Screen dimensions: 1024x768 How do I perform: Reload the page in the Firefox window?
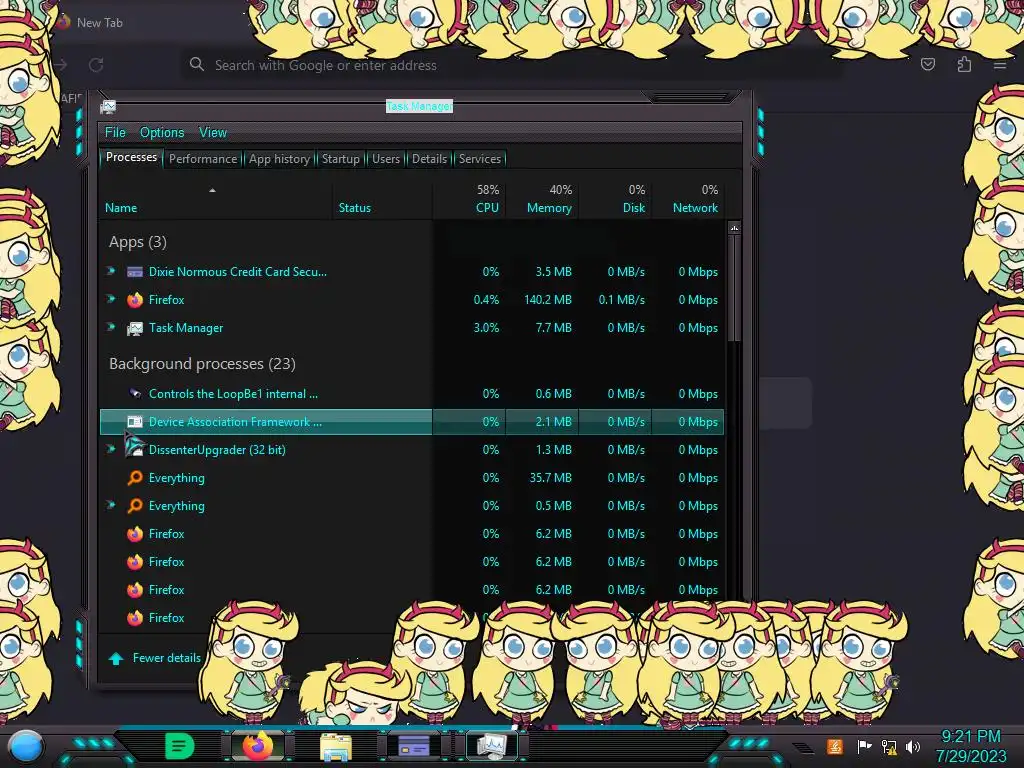(x=96, y=65)
